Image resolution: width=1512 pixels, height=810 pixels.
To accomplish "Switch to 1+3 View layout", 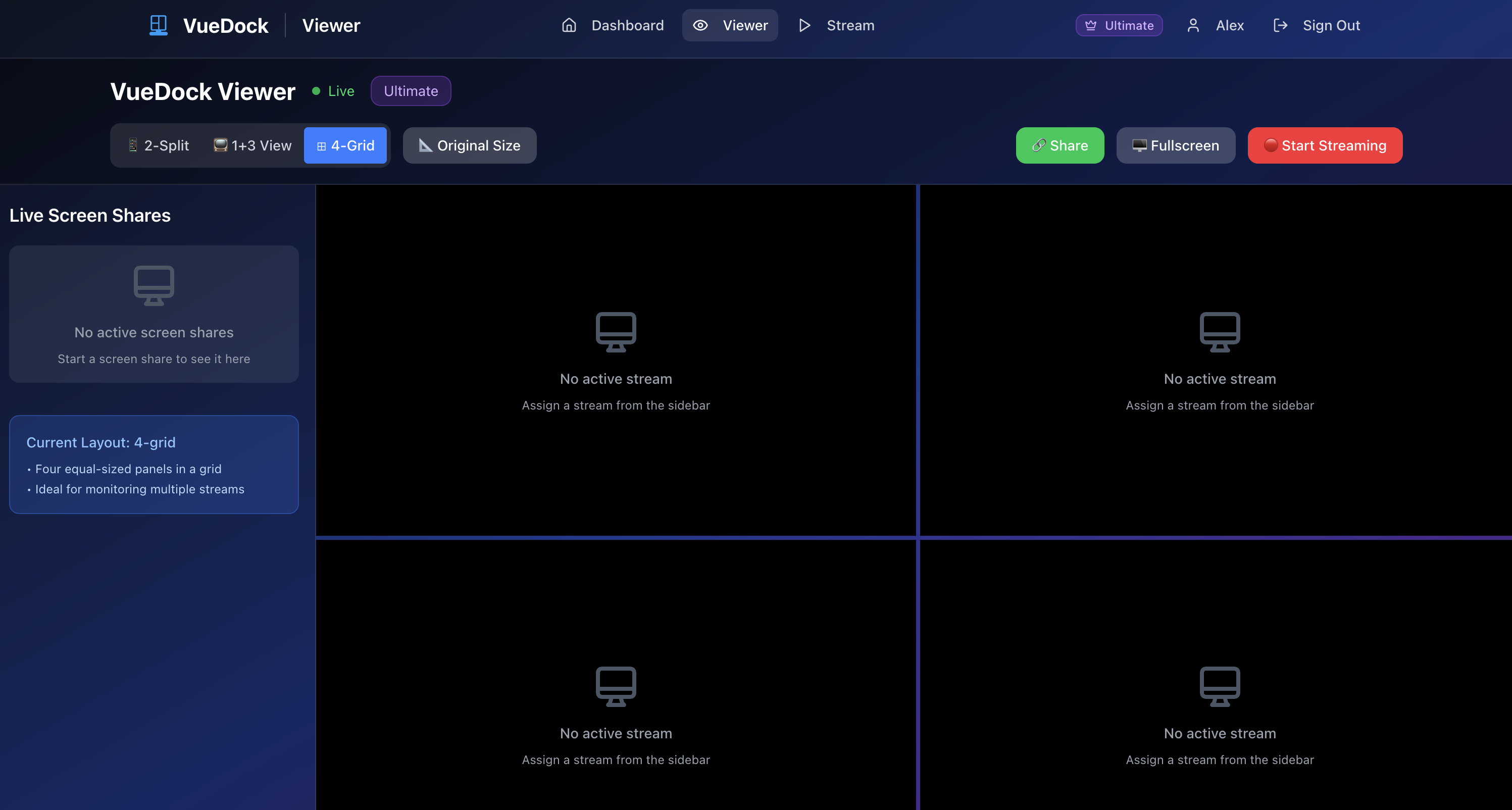I will pyautogui.click(x=253, y=145).
